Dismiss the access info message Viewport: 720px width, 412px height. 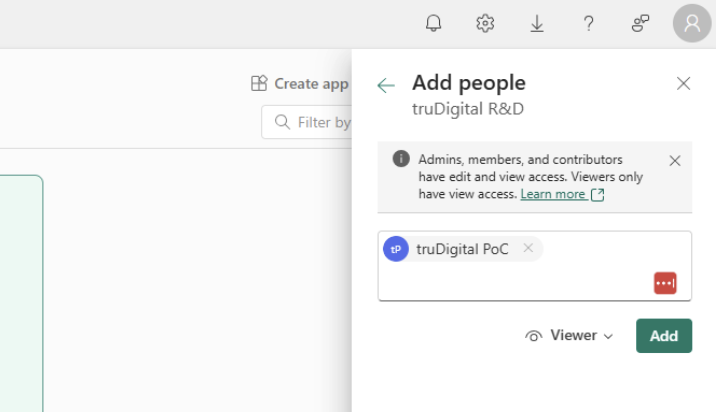click(x=675, y=161)
